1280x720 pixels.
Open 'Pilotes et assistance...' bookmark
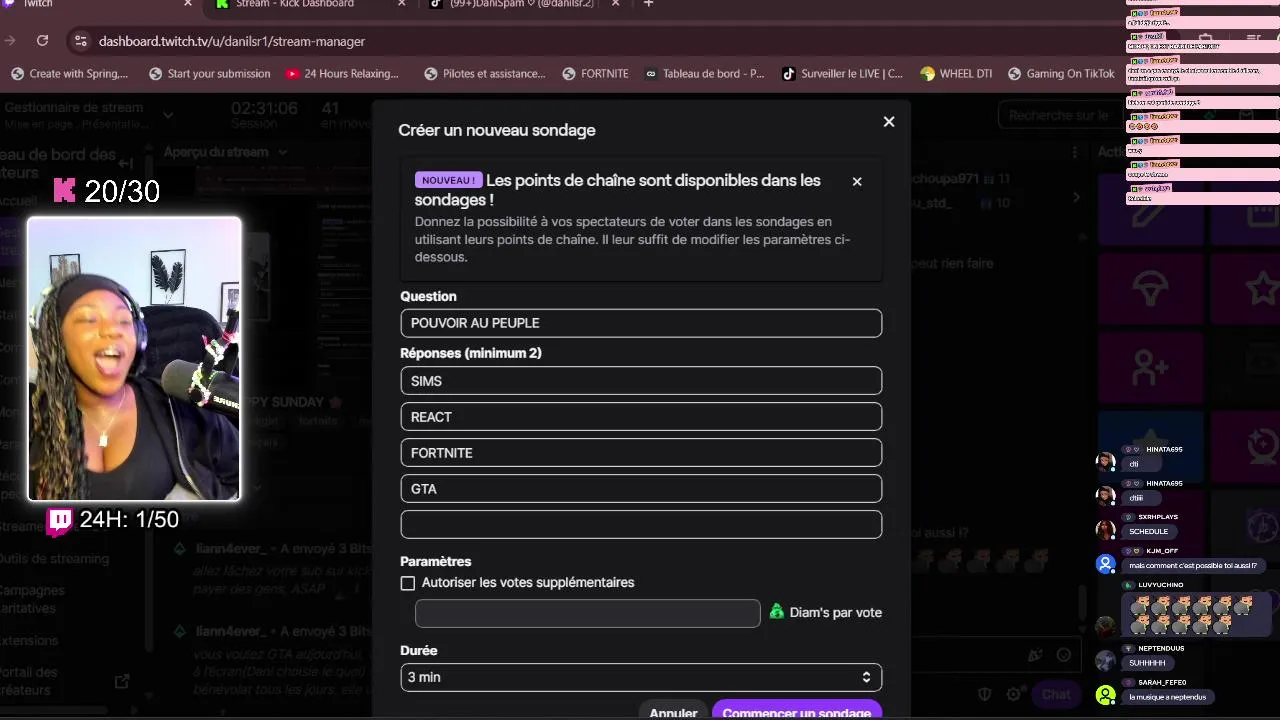(x=485, y=73)
